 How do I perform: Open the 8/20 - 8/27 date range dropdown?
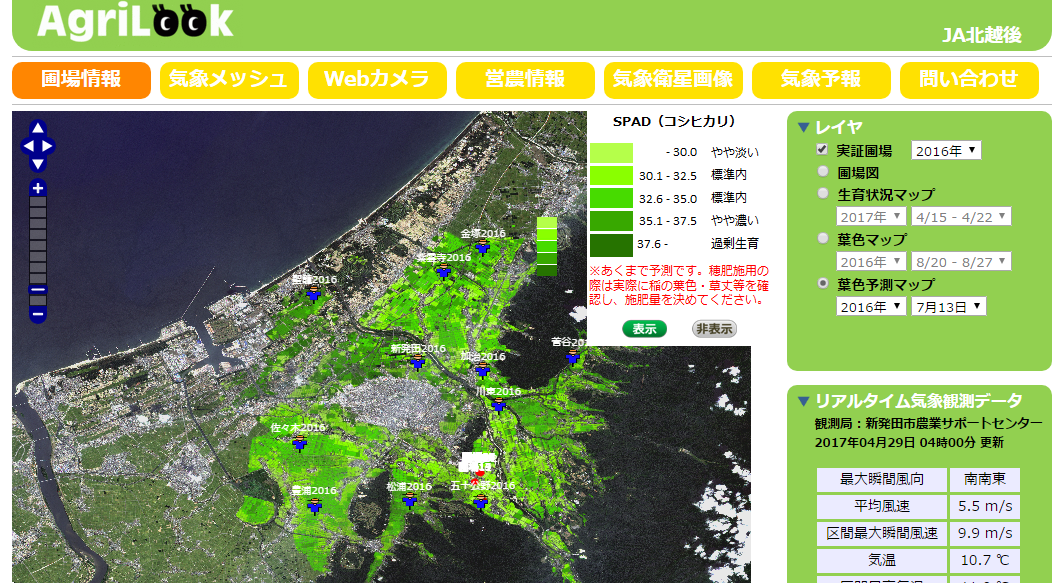click(x=961, y=262)
